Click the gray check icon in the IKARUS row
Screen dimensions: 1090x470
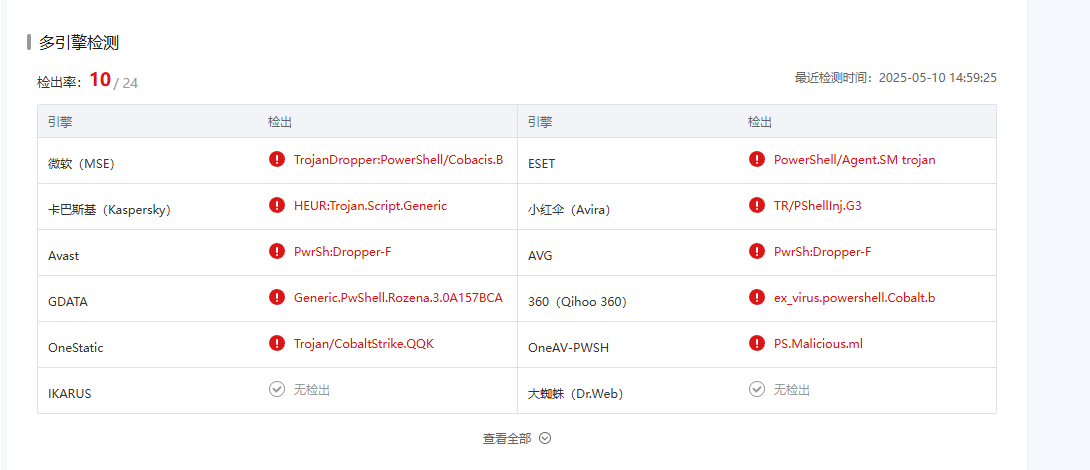pos(277,389)
